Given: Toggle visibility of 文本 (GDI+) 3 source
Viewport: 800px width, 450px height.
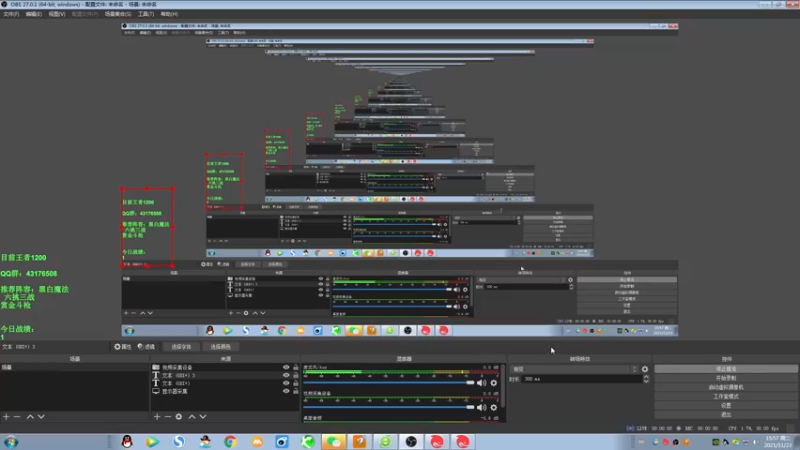Looking at the screenshot, I should click(286, 375).
